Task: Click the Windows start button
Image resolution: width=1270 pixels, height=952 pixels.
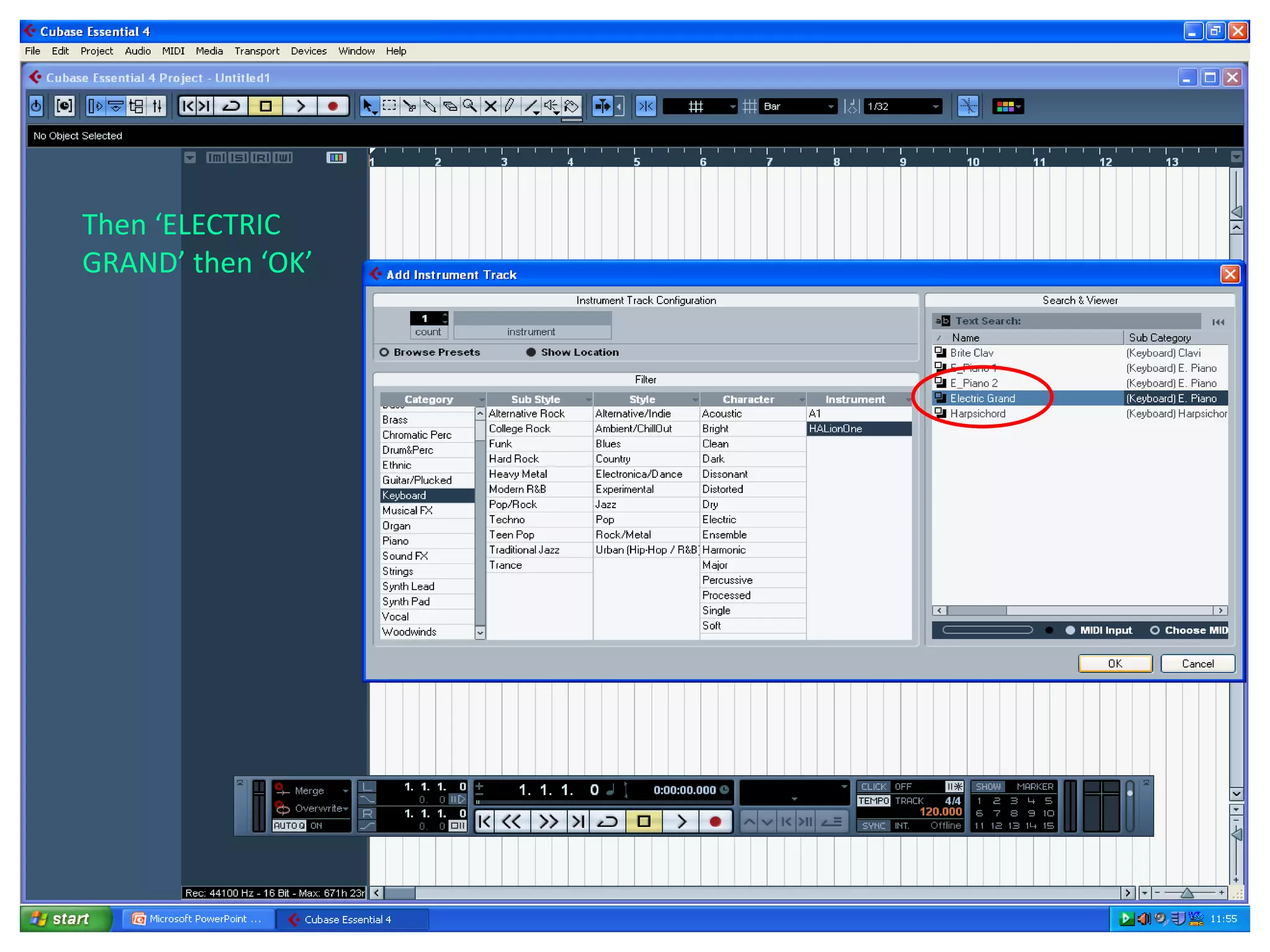Action: (66, 919)
